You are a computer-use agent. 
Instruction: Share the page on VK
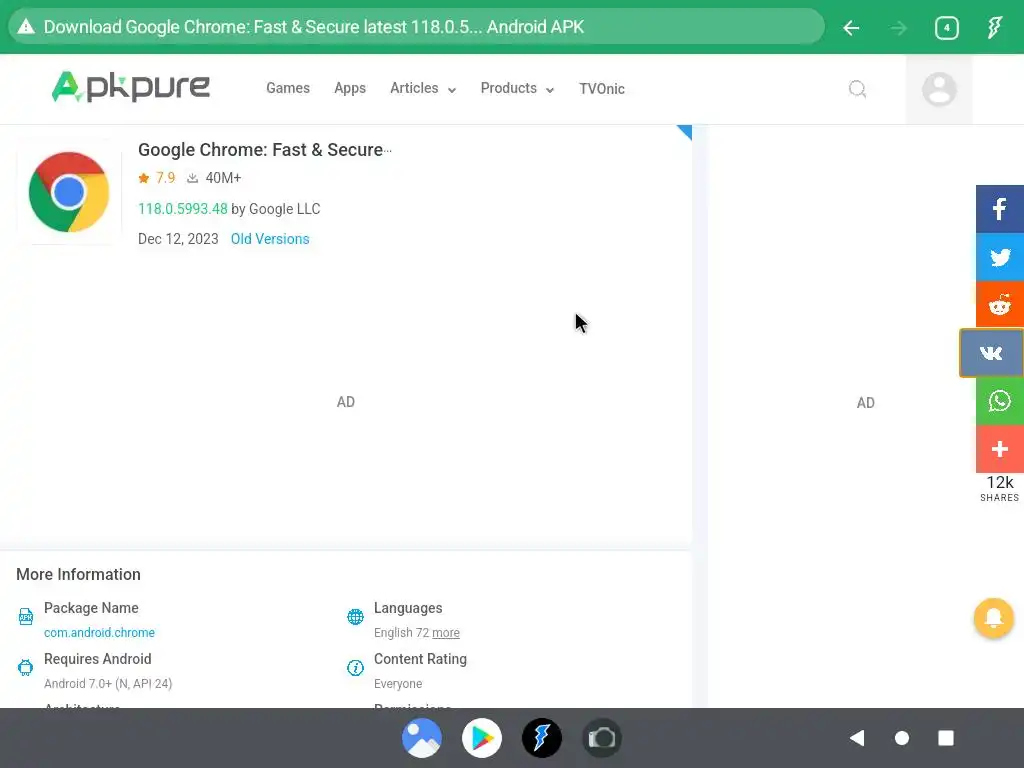[x=991, y=353]
